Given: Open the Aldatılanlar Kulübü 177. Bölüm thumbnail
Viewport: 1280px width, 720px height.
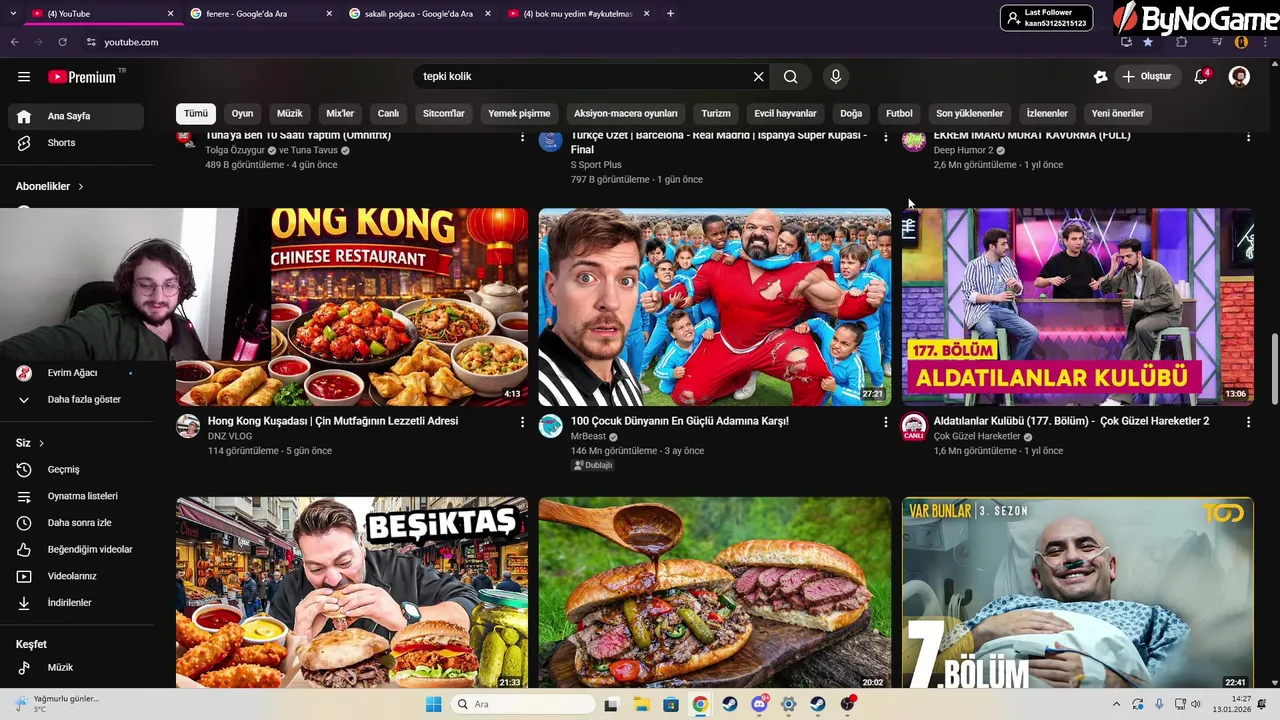Looking at the screenshot, I should click(1078, 307).
